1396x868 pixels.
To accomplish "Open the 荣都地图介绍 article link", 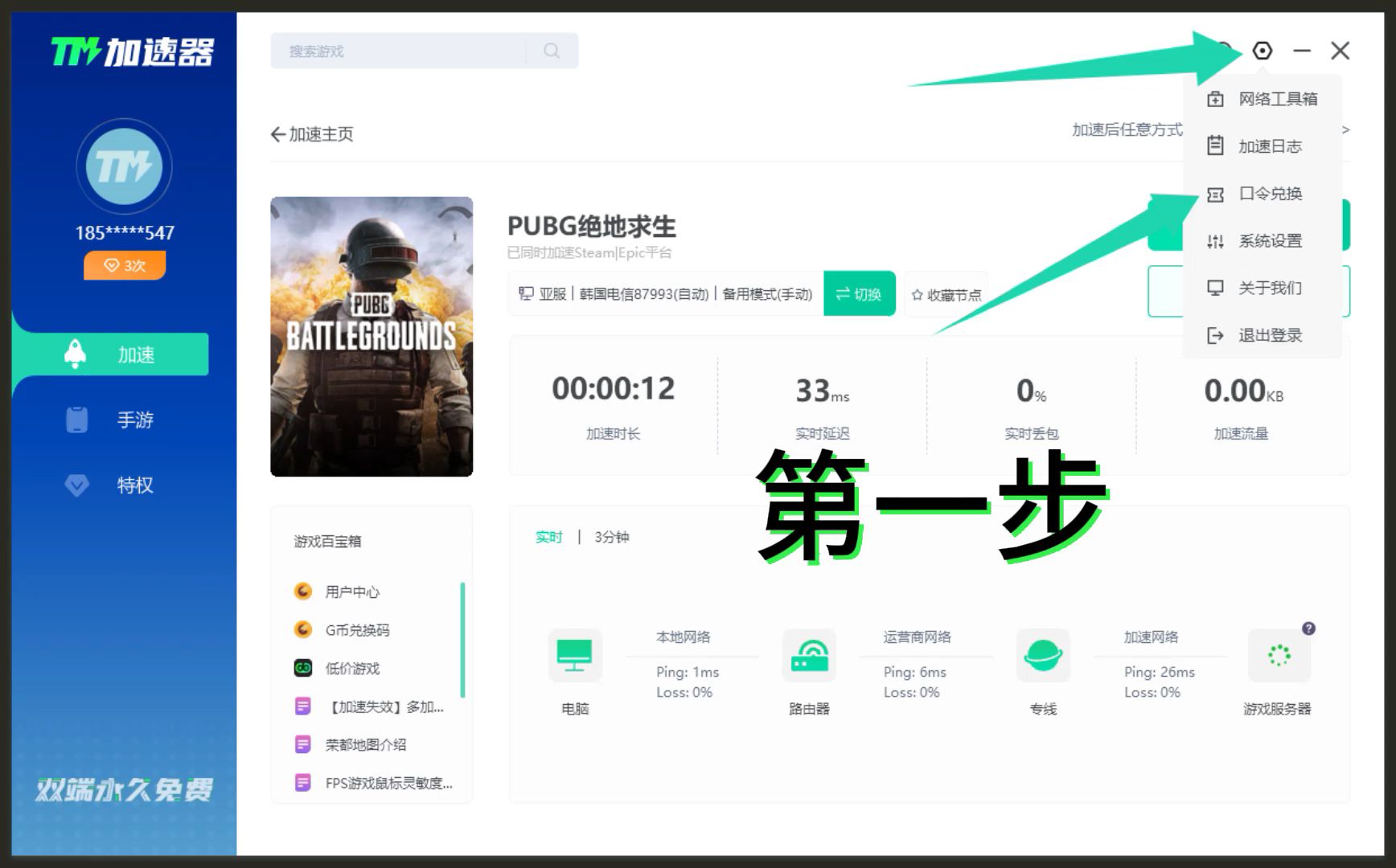I will 366,745.
